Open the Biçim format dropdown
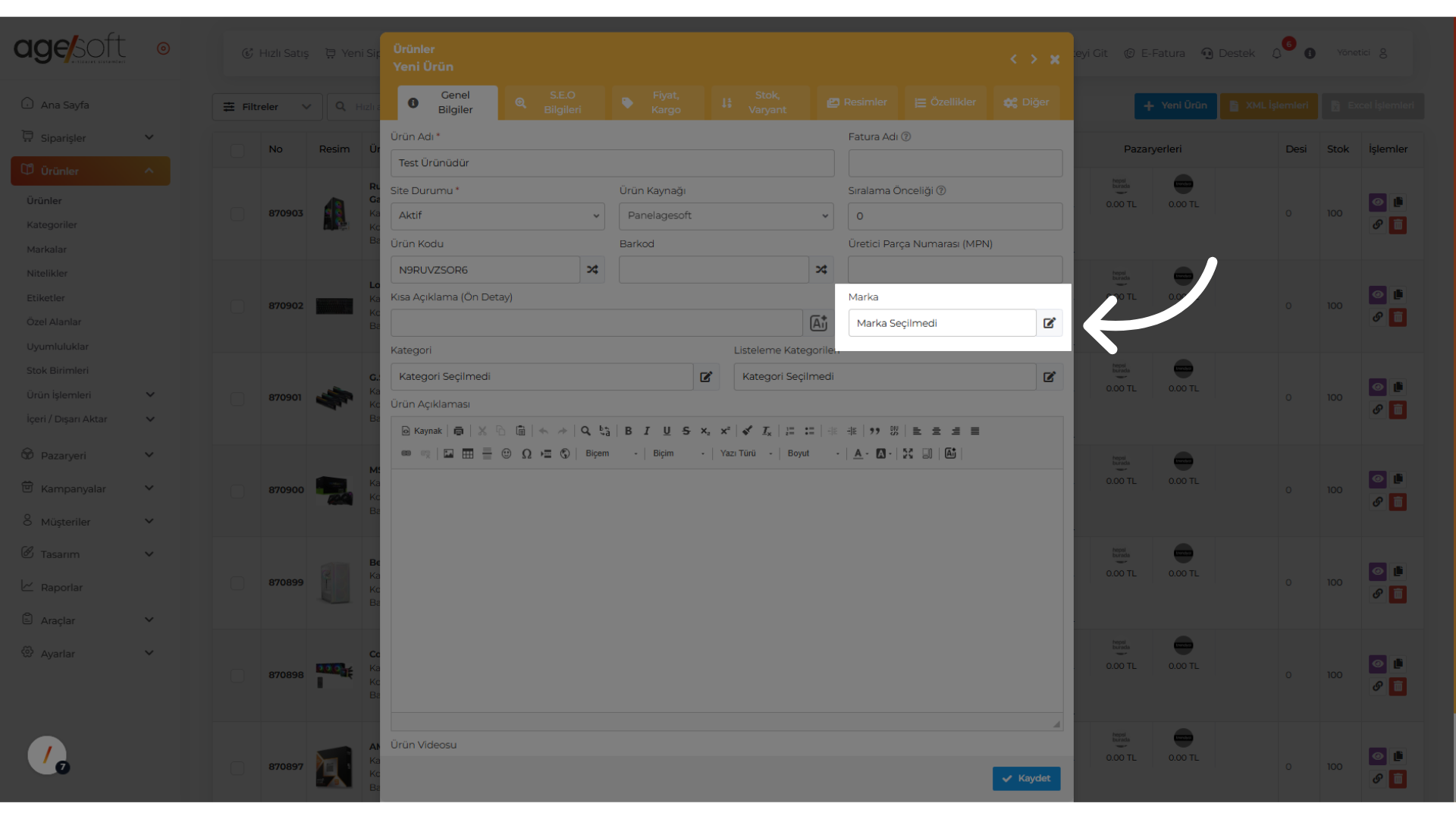 point(679,453)
